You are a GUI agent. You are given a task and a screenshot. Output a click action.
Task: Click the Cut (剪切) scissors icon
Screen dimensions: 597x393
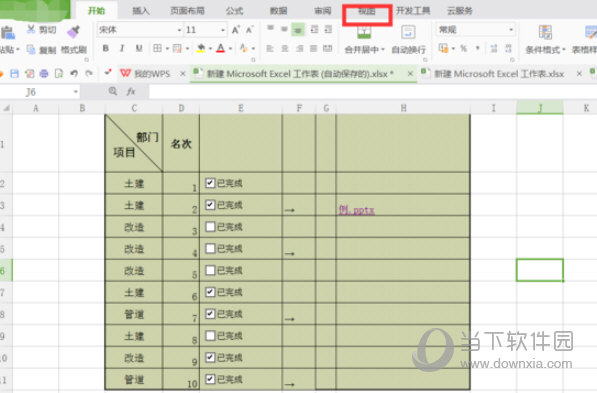pos(31,29)
